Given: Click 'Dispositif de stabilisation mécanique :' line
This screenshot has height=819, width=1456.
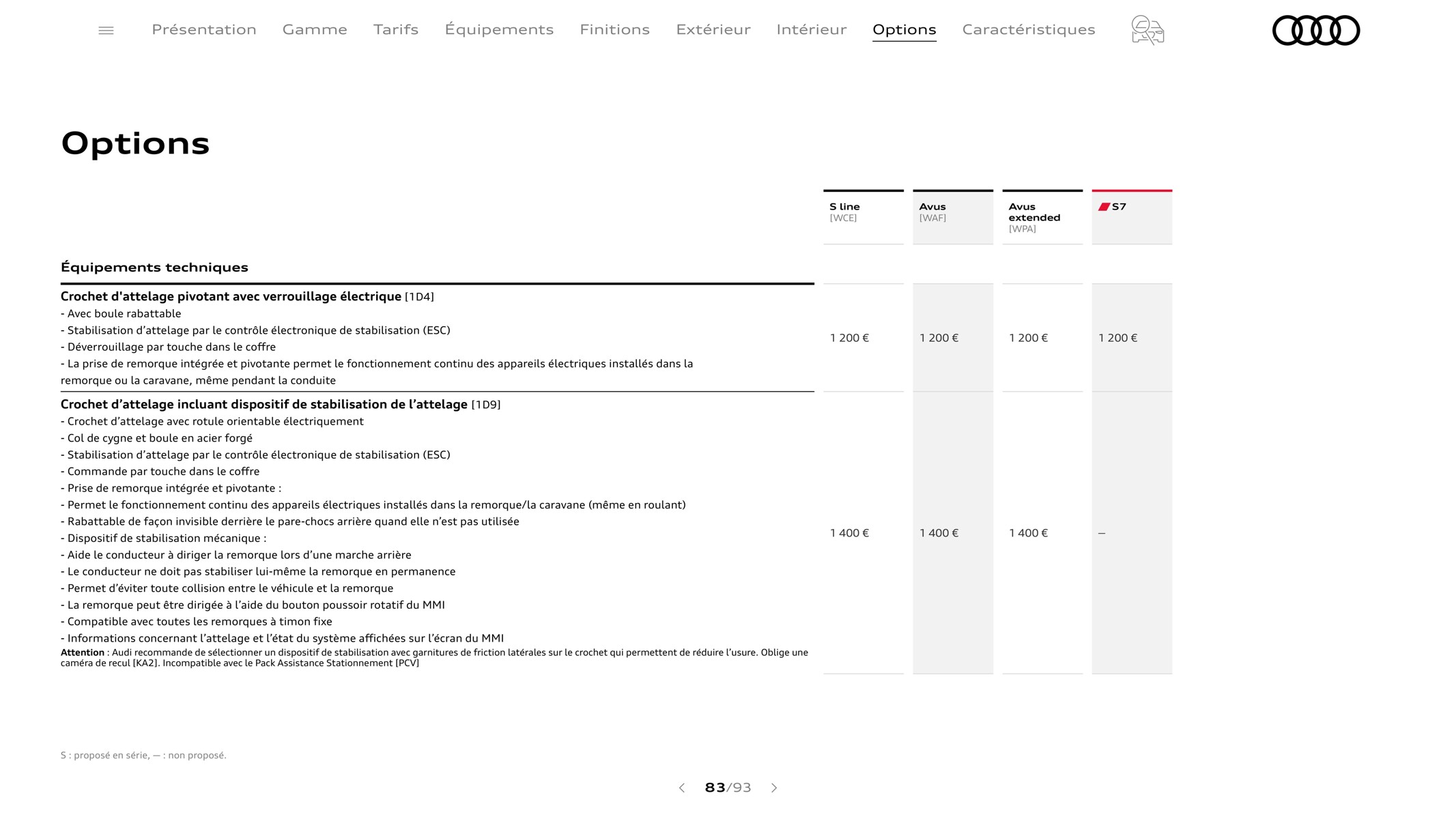Looking at the screenshot, I should coord(163,538).
